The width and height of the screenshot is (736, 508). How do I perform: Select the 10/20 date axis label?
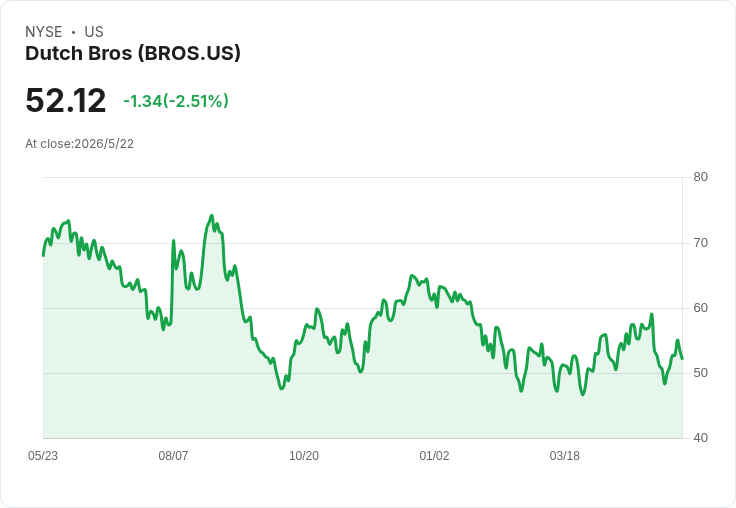point(304,455)
